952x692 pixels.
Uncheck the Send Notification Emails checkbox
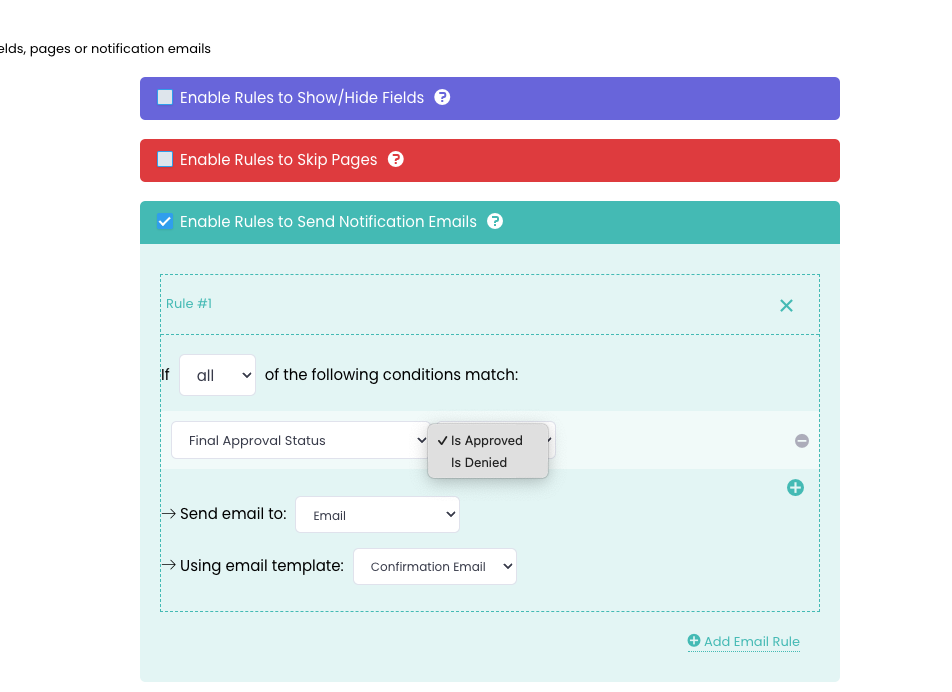165,222
